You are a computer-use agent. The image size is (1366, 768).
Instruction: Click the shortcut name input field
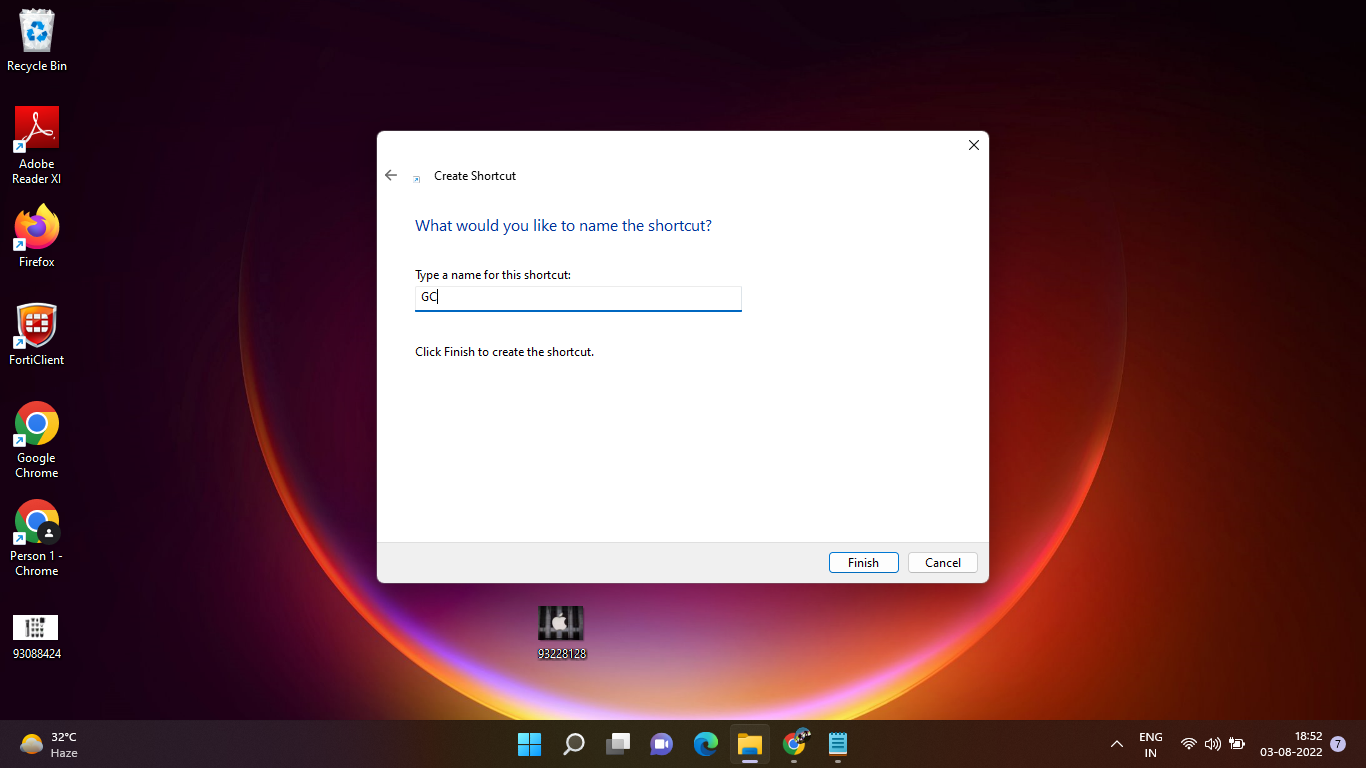[x=578, y=298]
